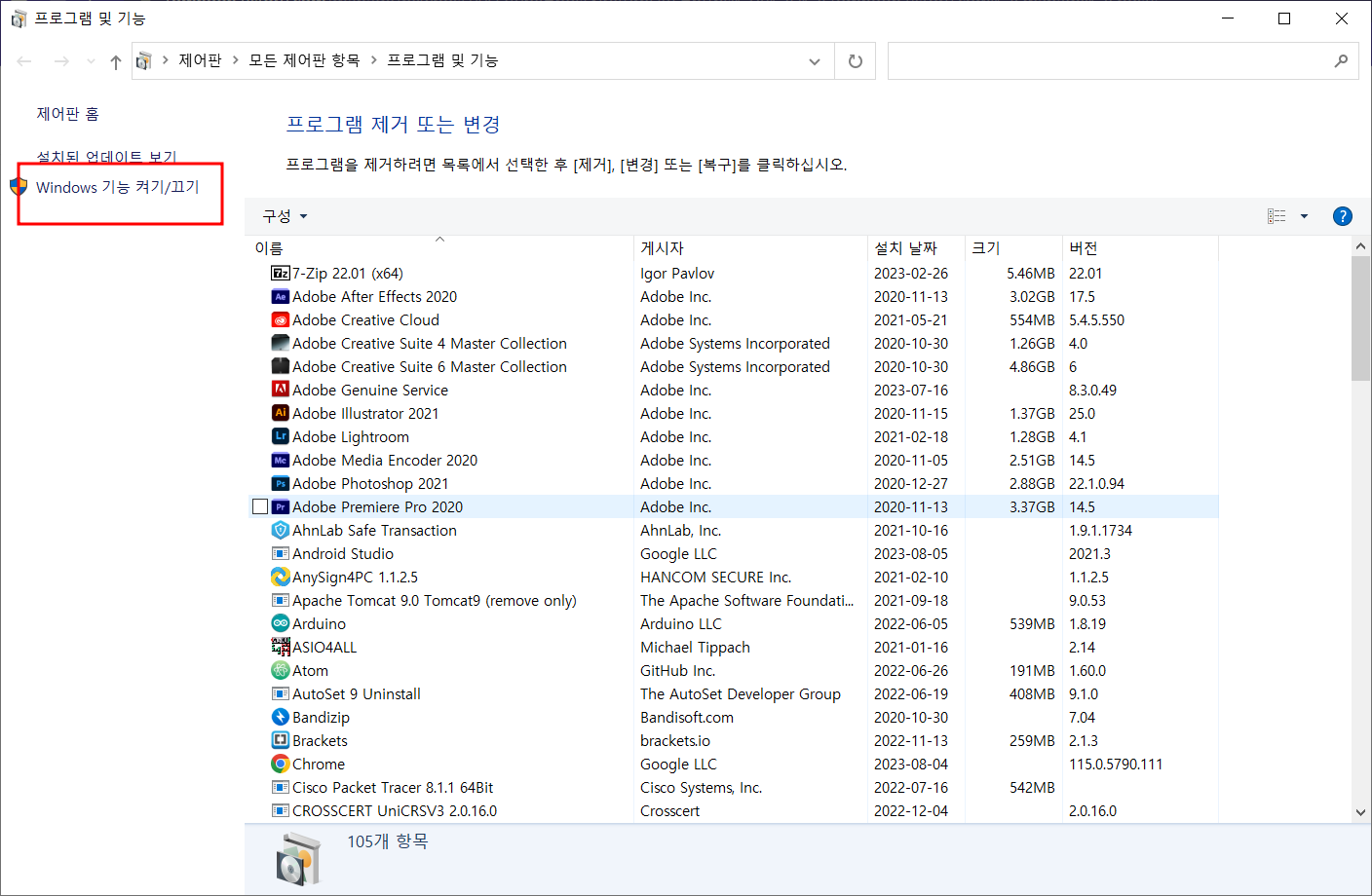Click the Adobe Lightroom icon
Image resolution: width=1372 pixels, height=896 pixels.
(281, 436)
